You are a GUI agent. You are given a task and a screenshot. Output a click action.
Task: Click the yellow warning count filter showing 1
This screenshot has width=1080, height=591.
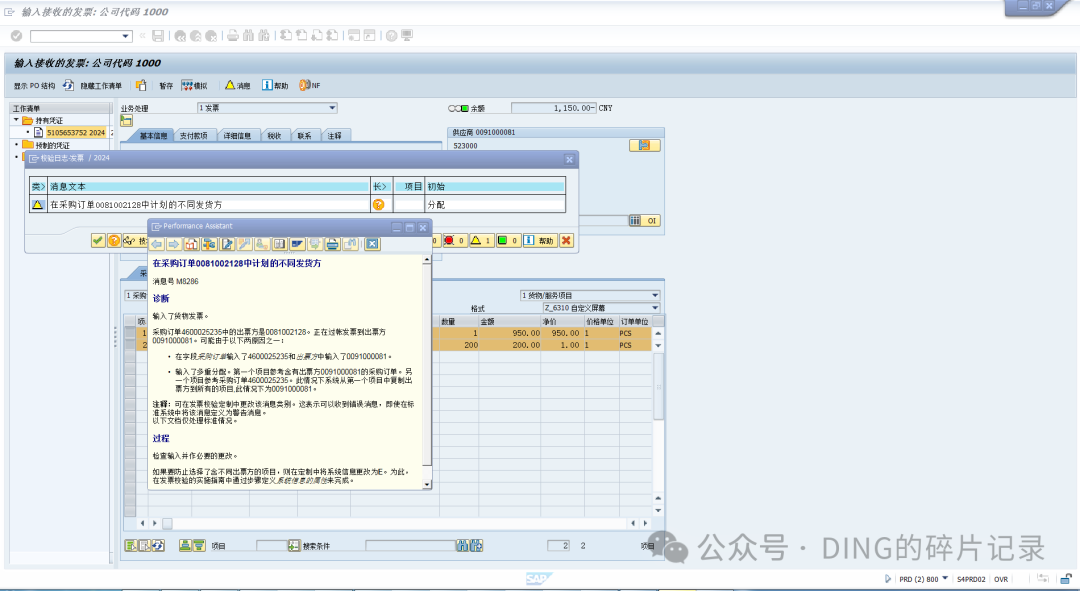pos(481,240)
